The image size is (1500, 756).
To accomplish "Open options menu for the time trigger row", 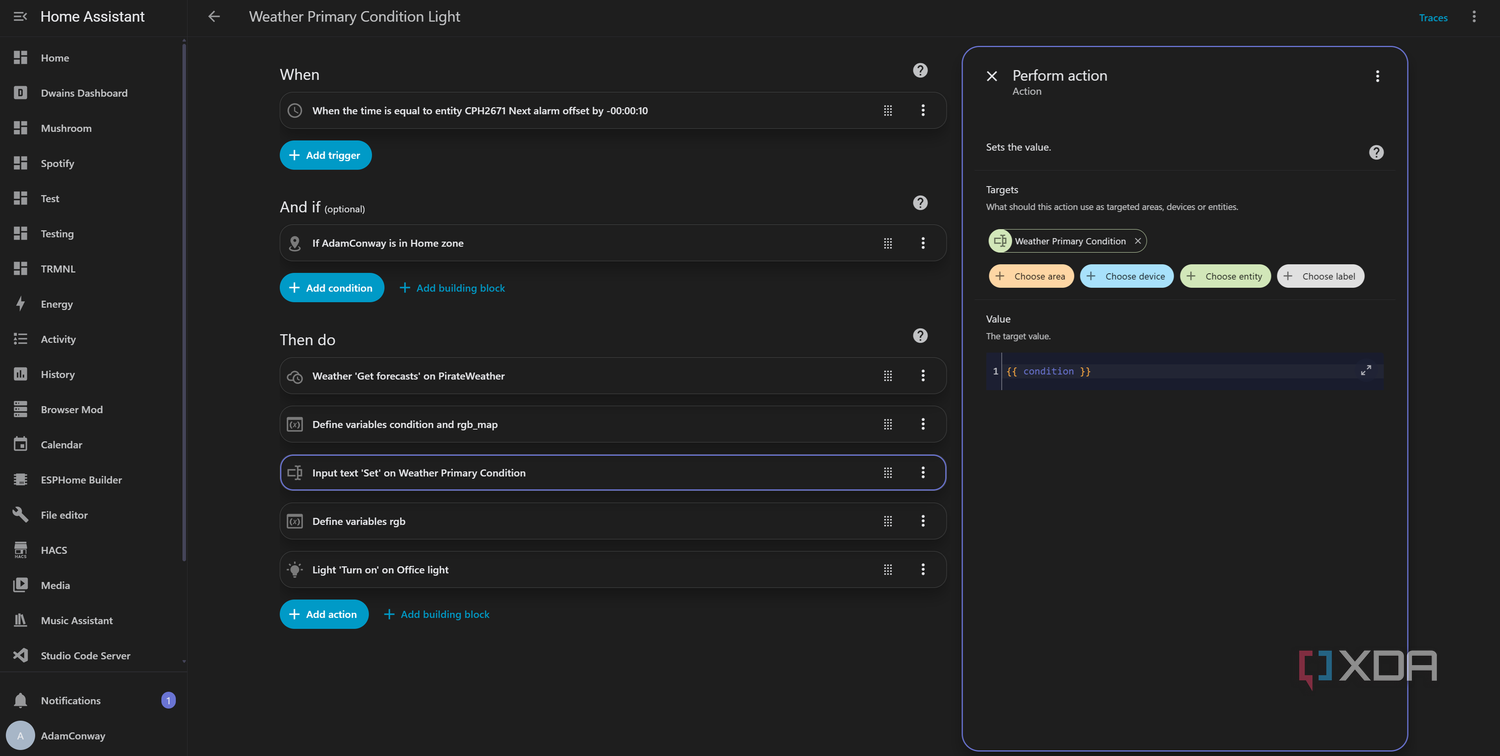I will [923, 111].
